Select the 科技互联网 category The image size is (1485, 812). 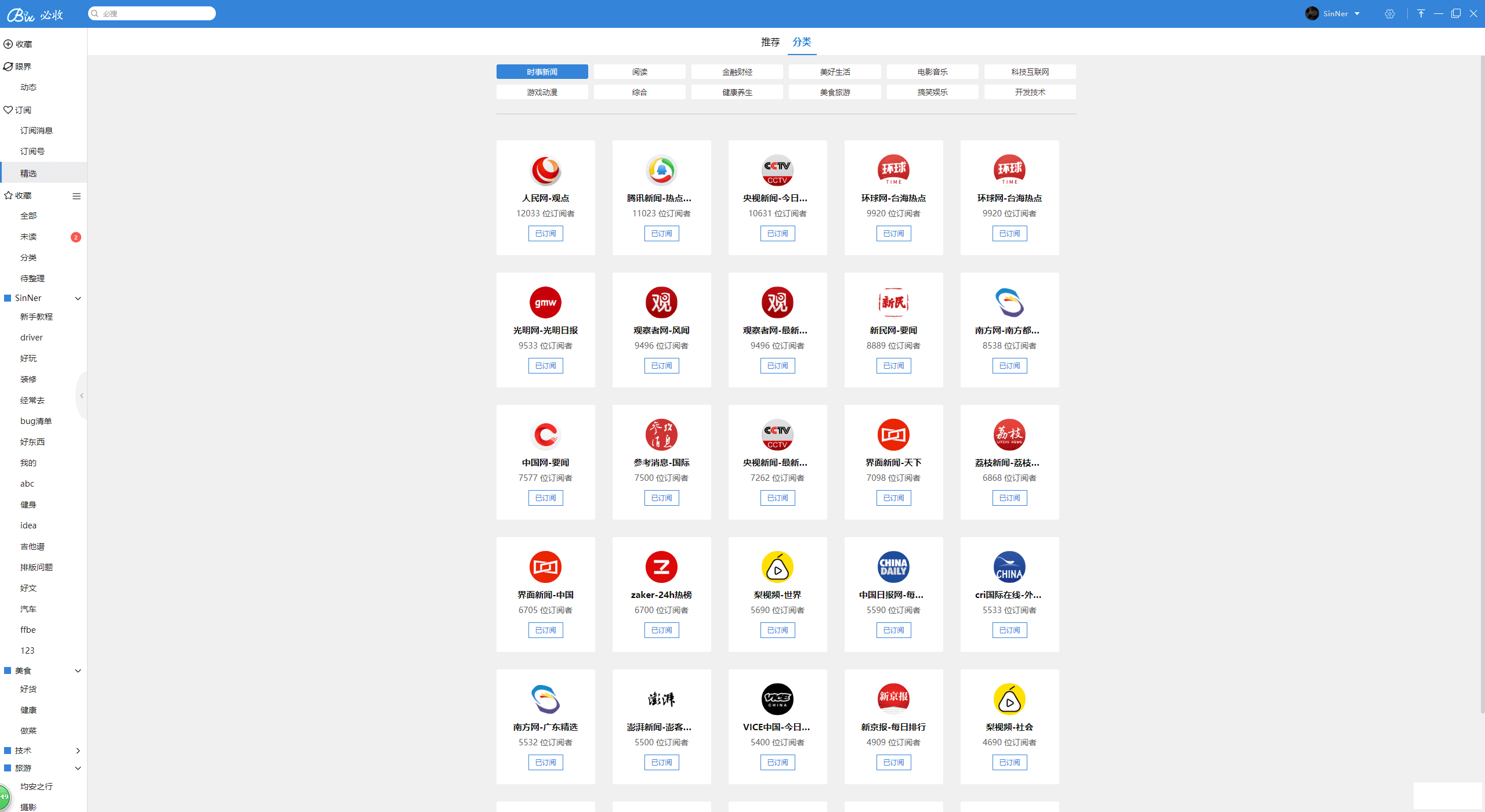(1030, 71)
